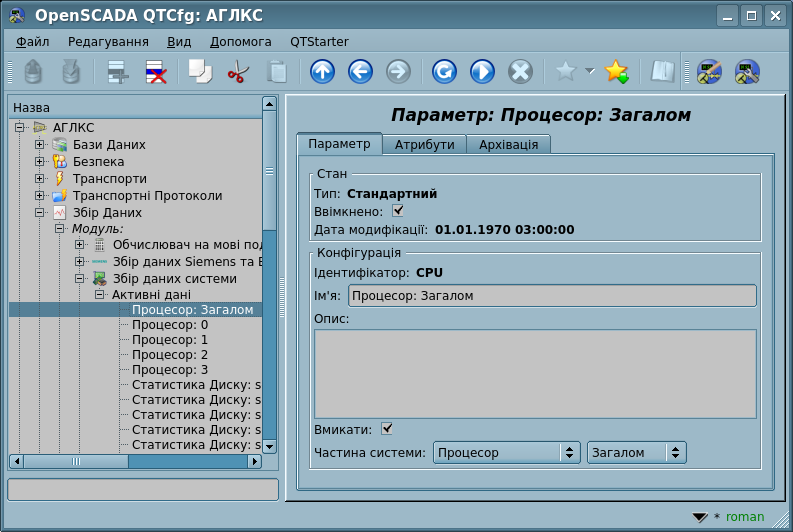
Task: Switch to the Атрибути tab
Action: pos(424,145)
